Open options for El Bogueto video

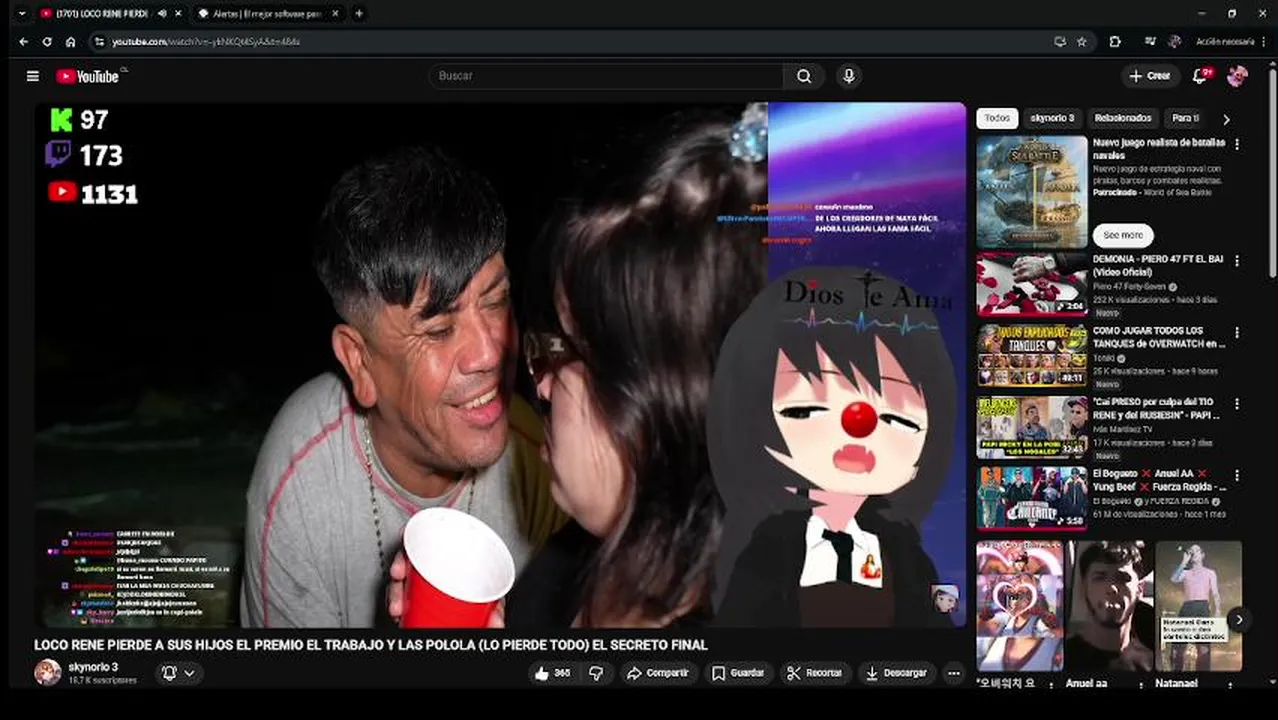coord(1237,475)
